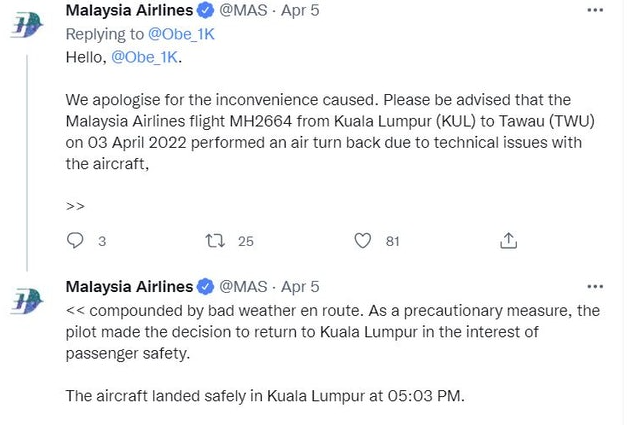Open Malaysia Airlines avatar on second tweet

click(27, 300)
